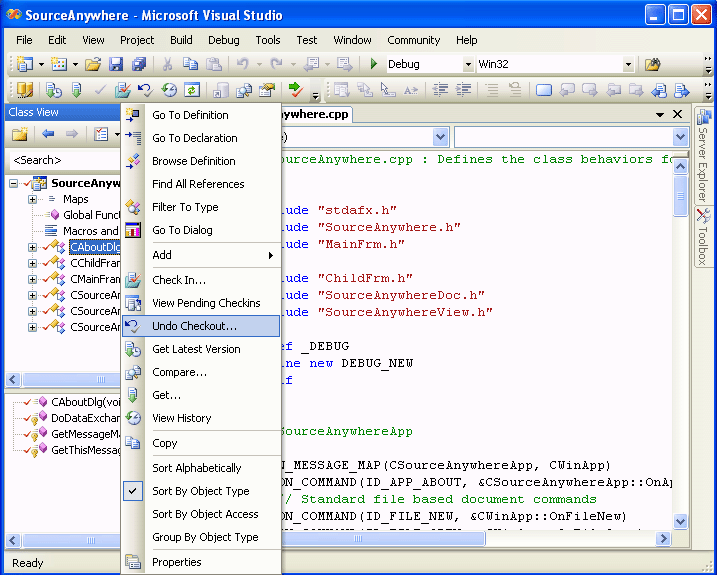Click the Back arrow in Class View
This screenshot has width=717, height=575.
pos(47,134)
